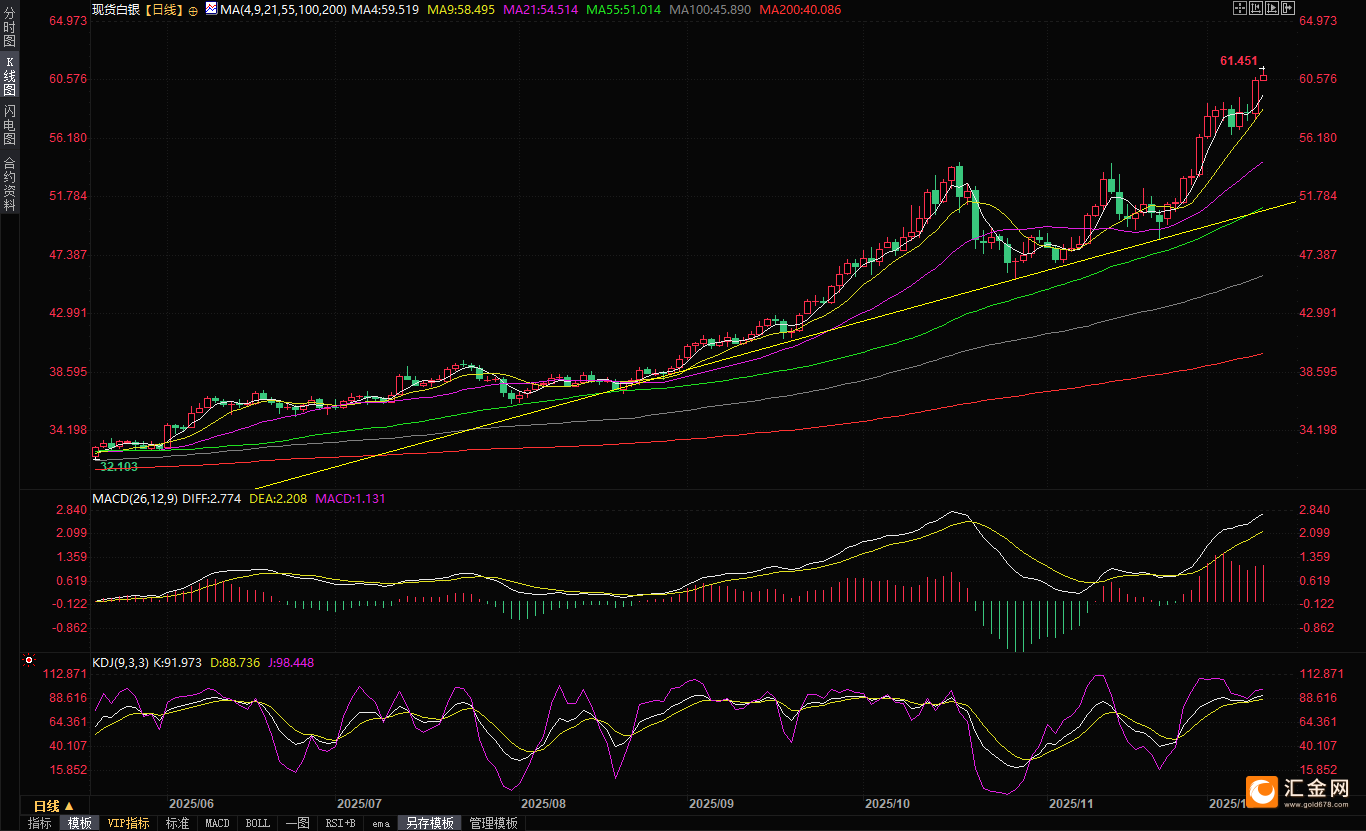Click the 2025/10 date axis label
Screen dimensions: 1366x831
[887, 803]
